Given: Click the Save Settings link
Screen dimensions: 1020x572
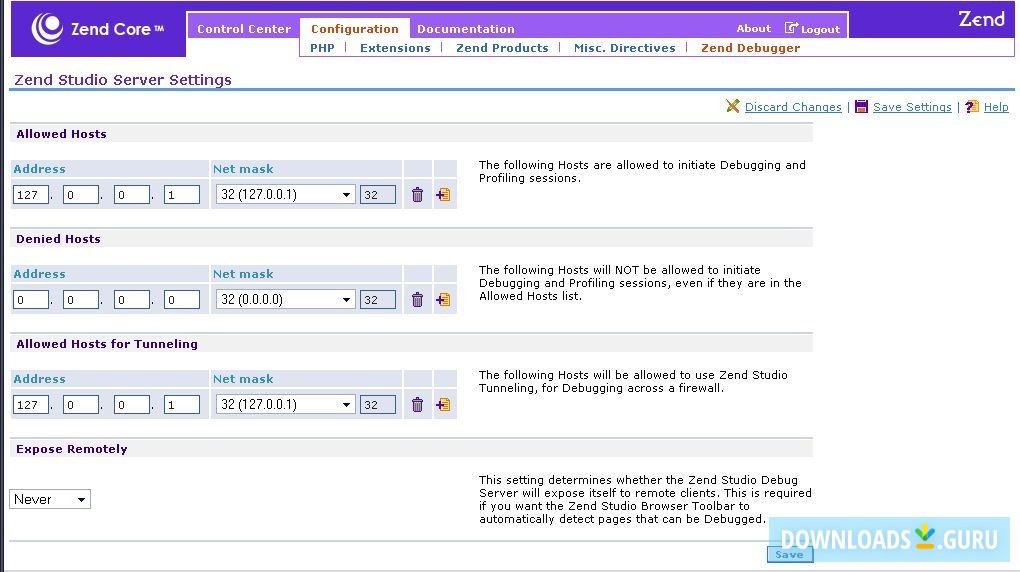Looking at the screenshot, I should pos(912,107).
